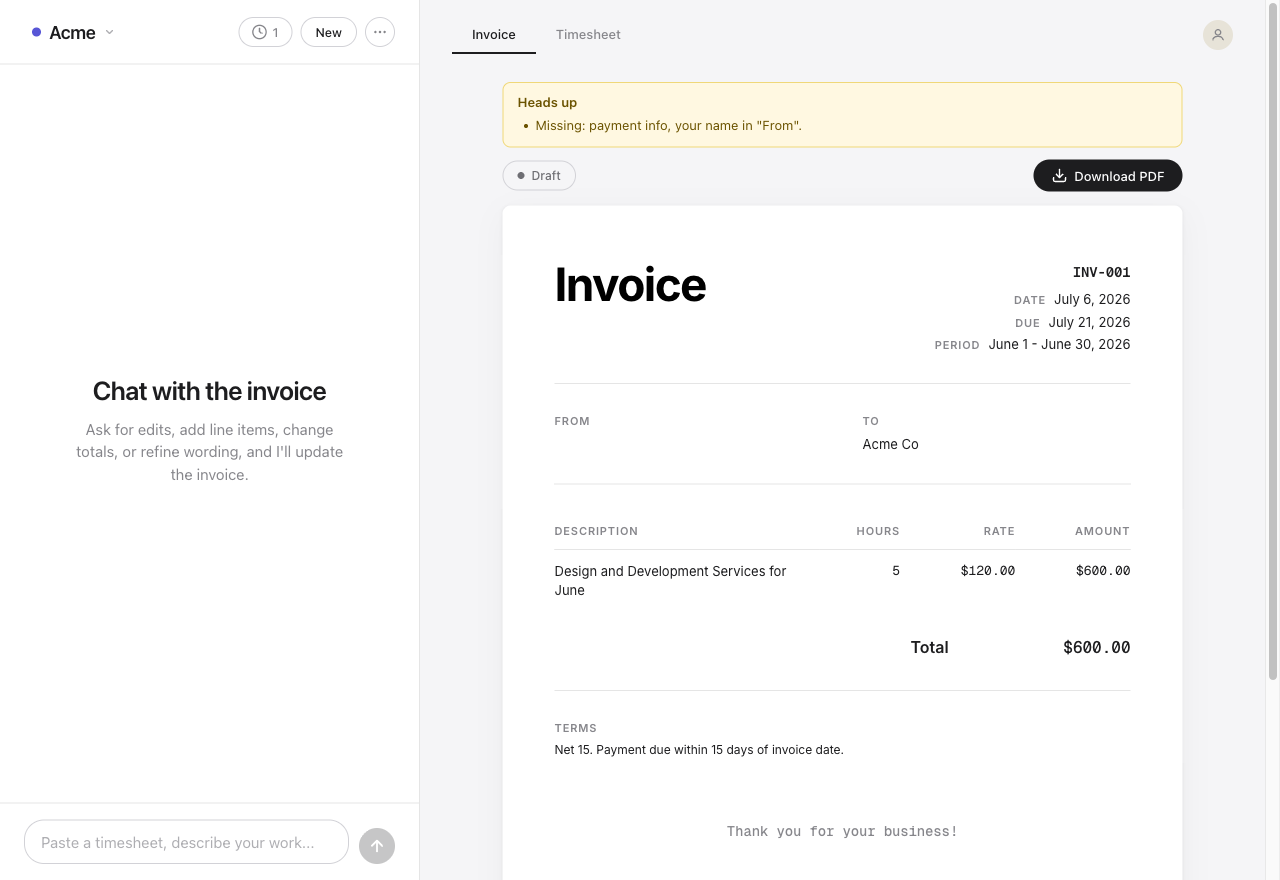1280x880 pixels.
Task: Open the history clock button showing 1
Action: tap(265, 32)
